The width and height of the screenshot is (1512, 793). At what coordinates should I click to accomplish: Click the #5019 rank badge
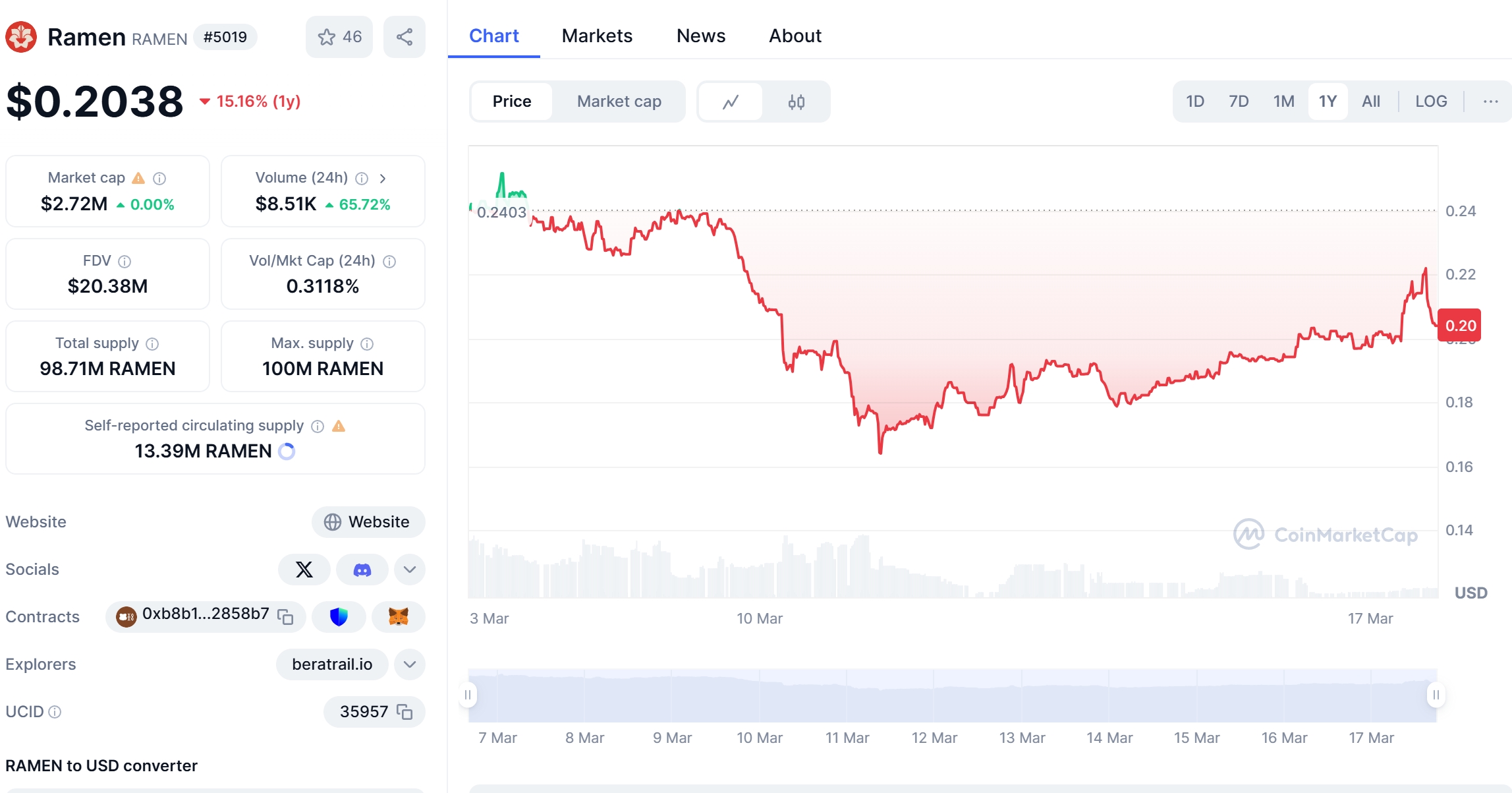[x=225, y=37]
